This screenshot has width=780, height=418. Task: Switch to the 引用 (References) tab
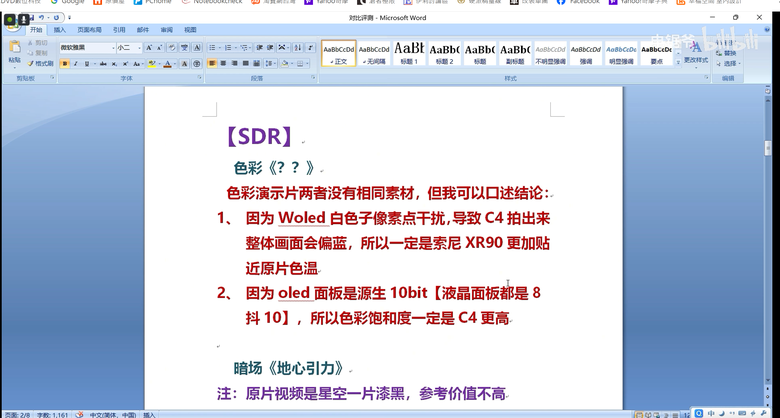(x=119, y=30)
